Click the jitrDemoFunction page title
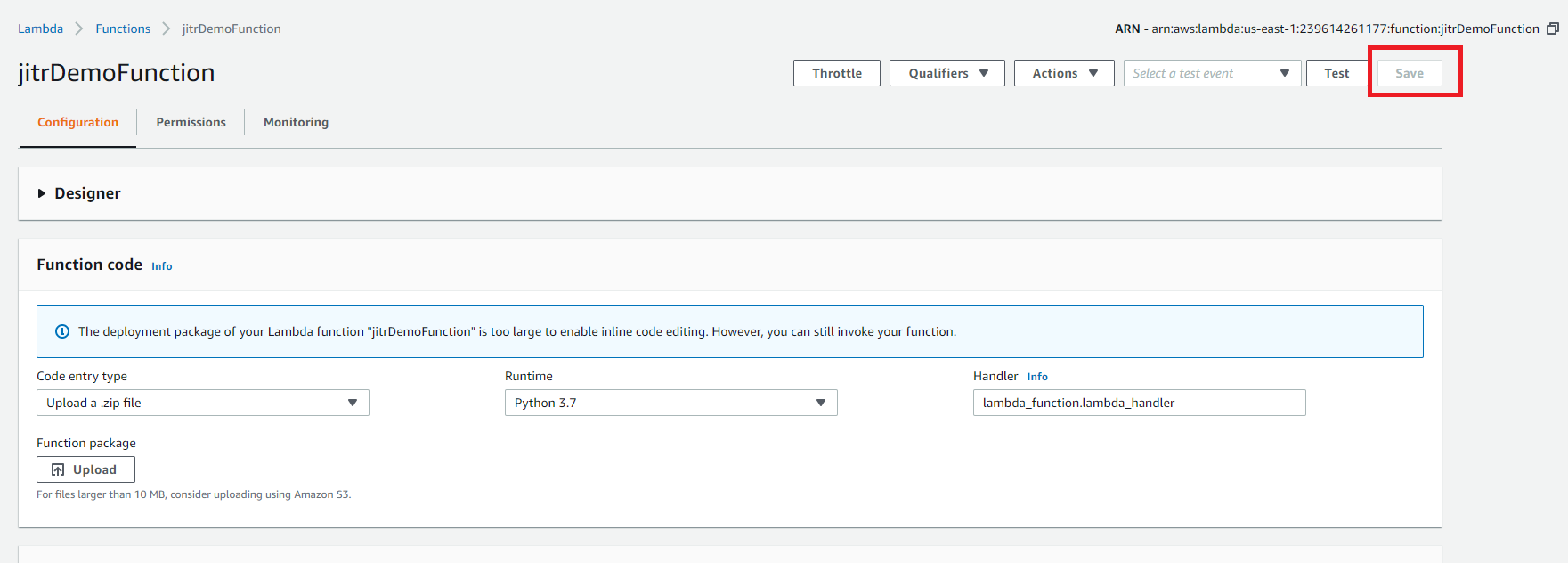This screenshot has height=563, width=1568. (117, 72)
